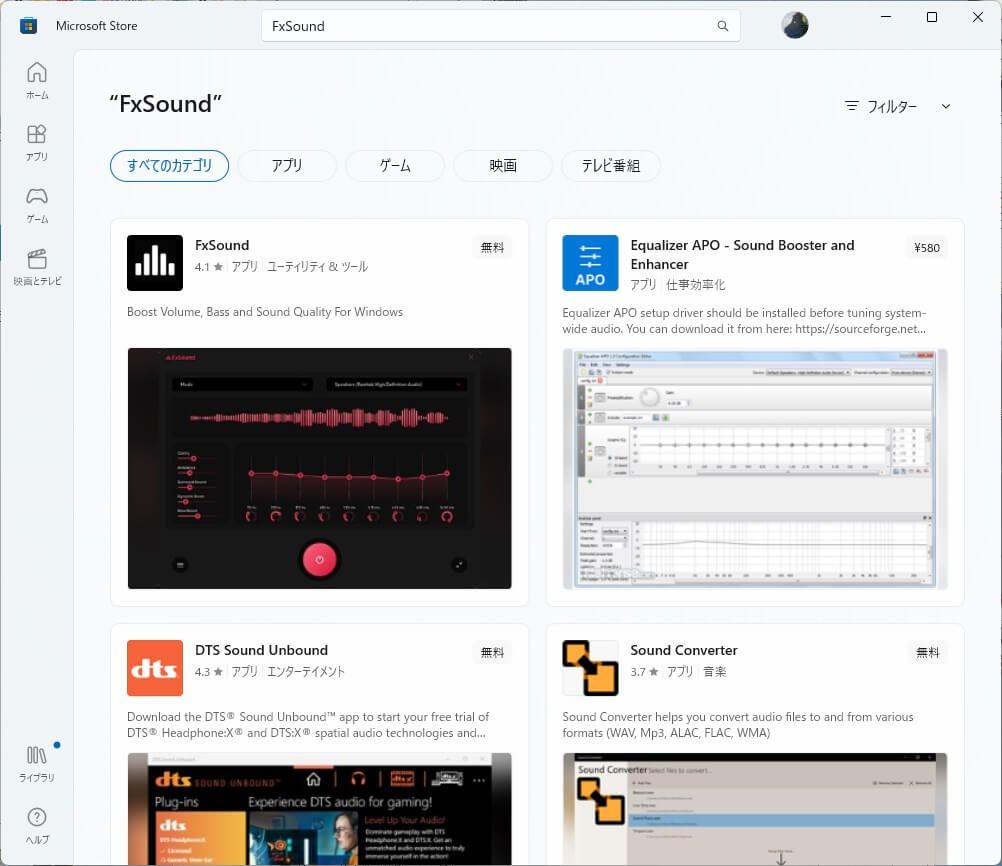Open Movies and TV sidebar section
This screenshot has width=1002, height=866.
[37, 266]
